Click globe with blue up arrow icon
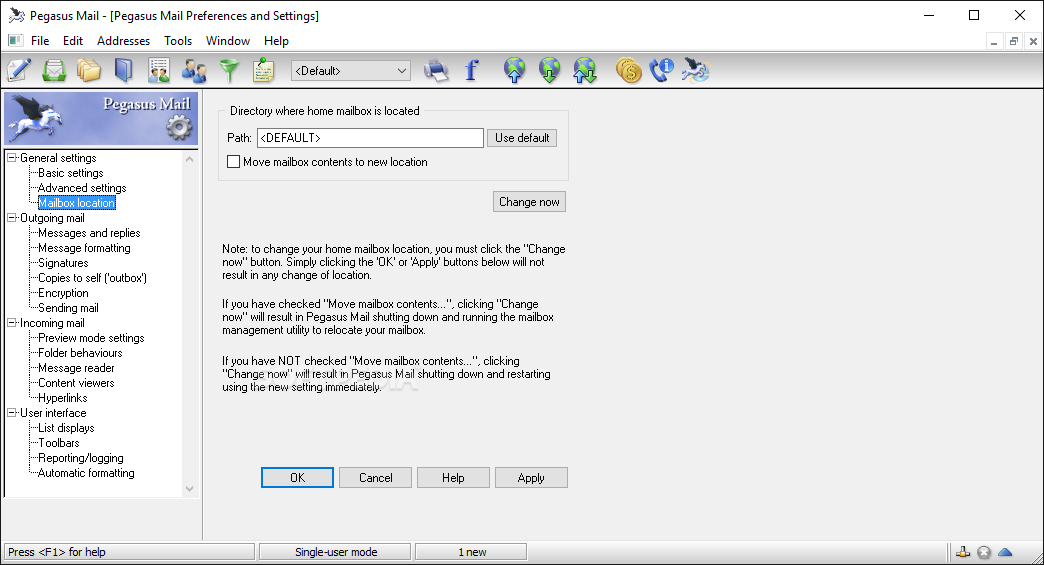 pos(515,70)
